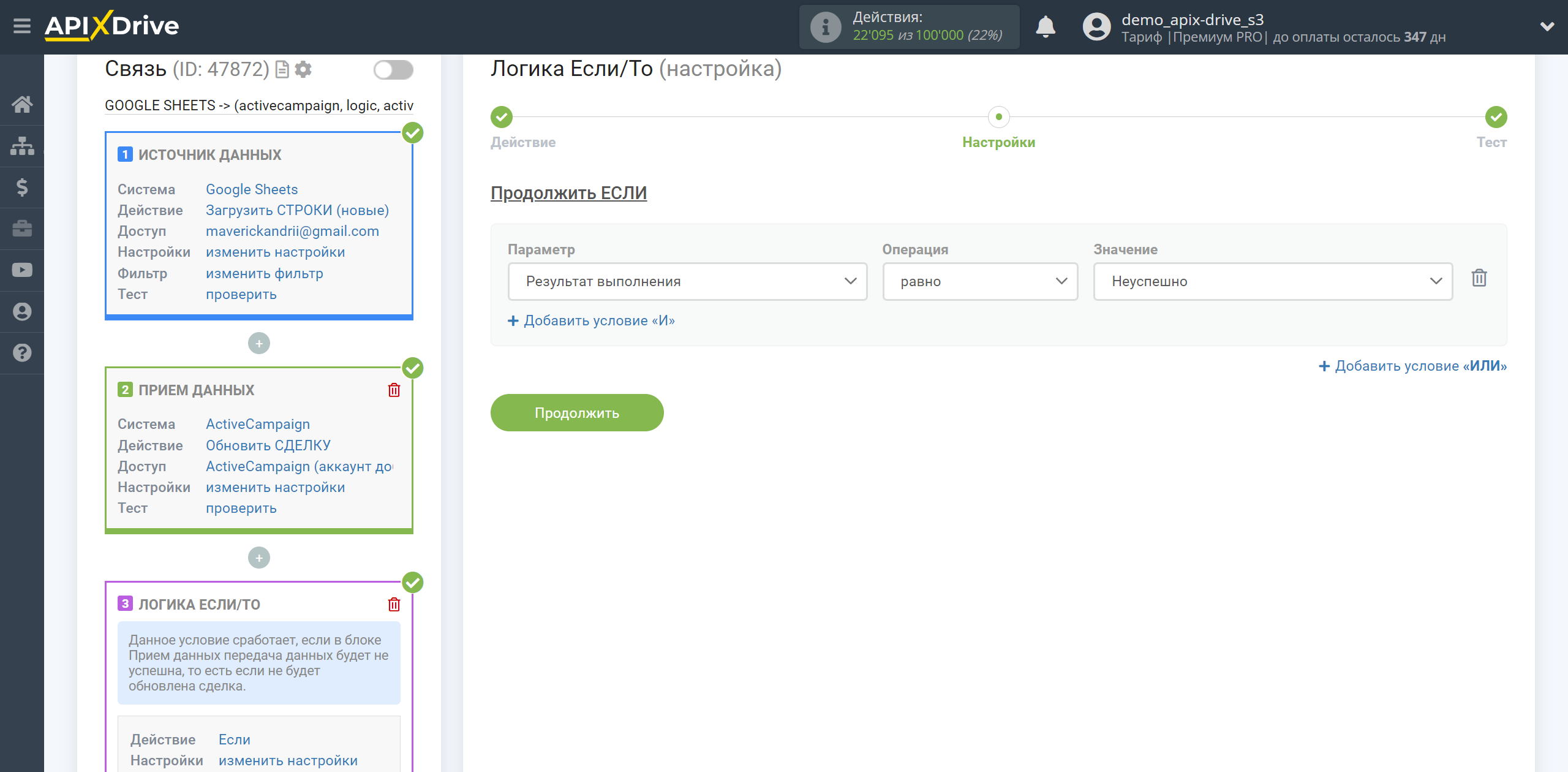Open the Параметр dropdown
The height and width of the screenshot is (772, 1568).
pos(687,282)
